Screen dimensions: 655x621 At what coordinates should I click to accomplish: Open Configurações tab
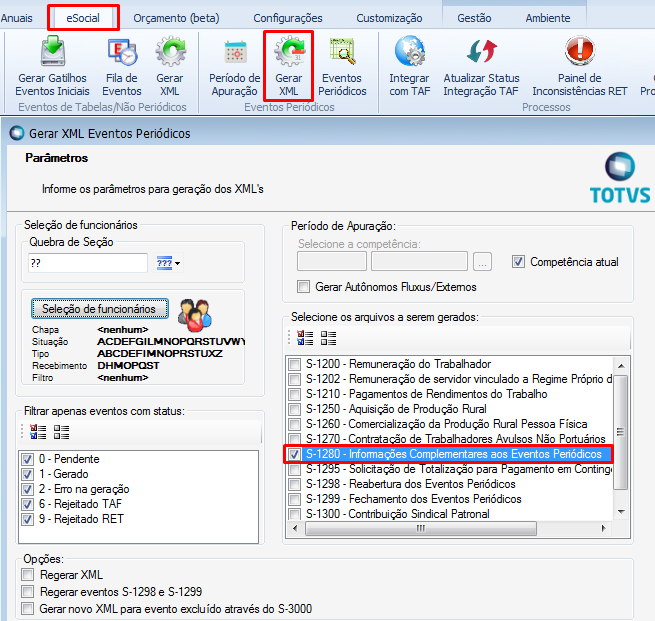[288, 18]
